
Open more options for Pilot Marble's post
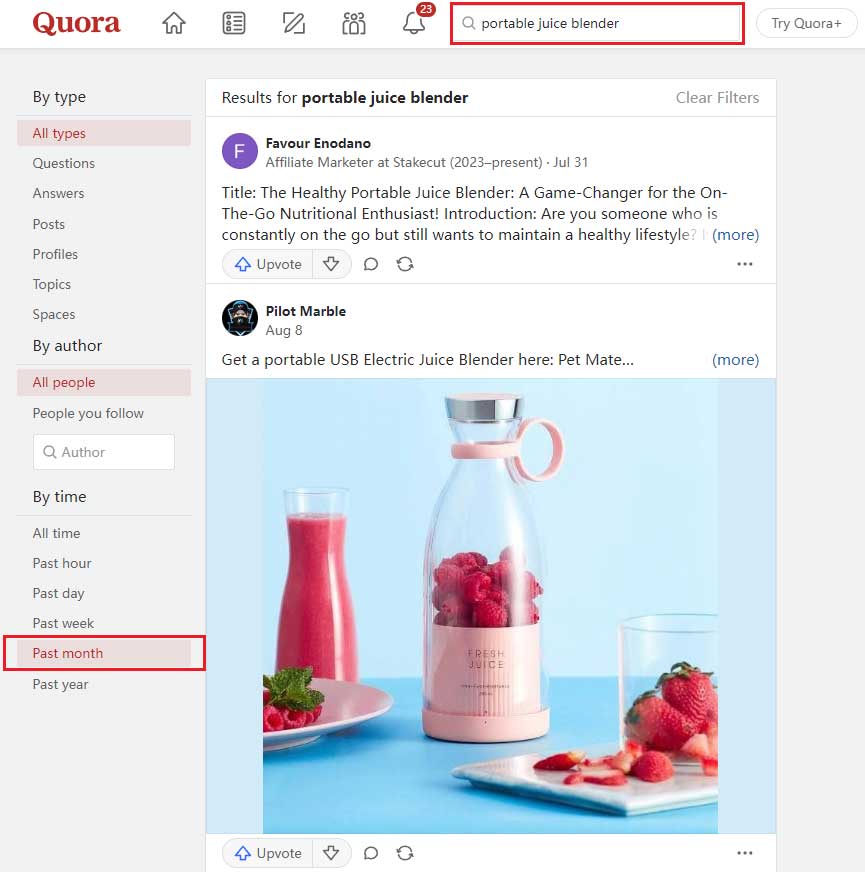tap(744, 853)
